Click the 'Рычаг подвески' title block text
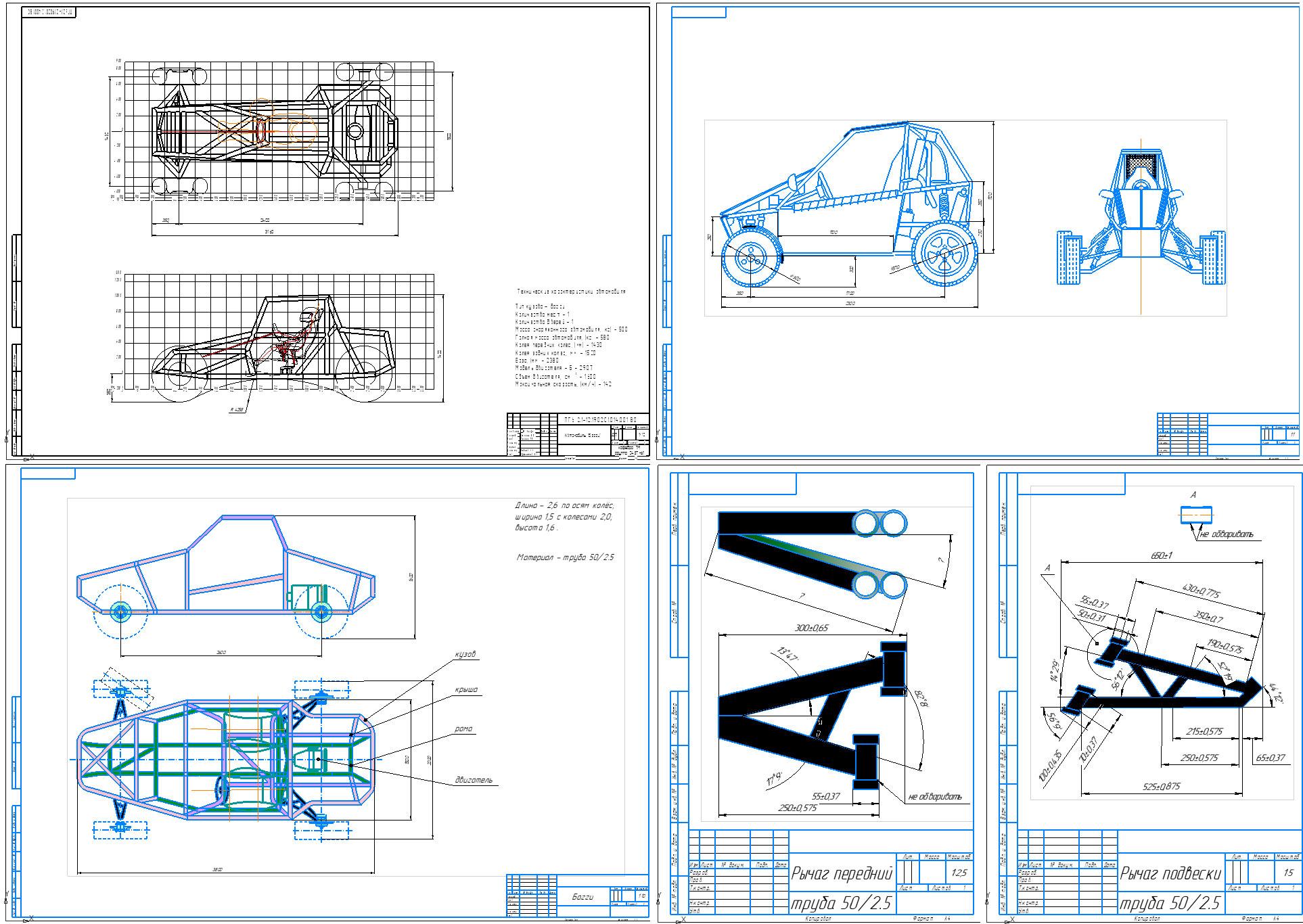The height and width of the screenshot is (924, 1303). [1170, 874]
